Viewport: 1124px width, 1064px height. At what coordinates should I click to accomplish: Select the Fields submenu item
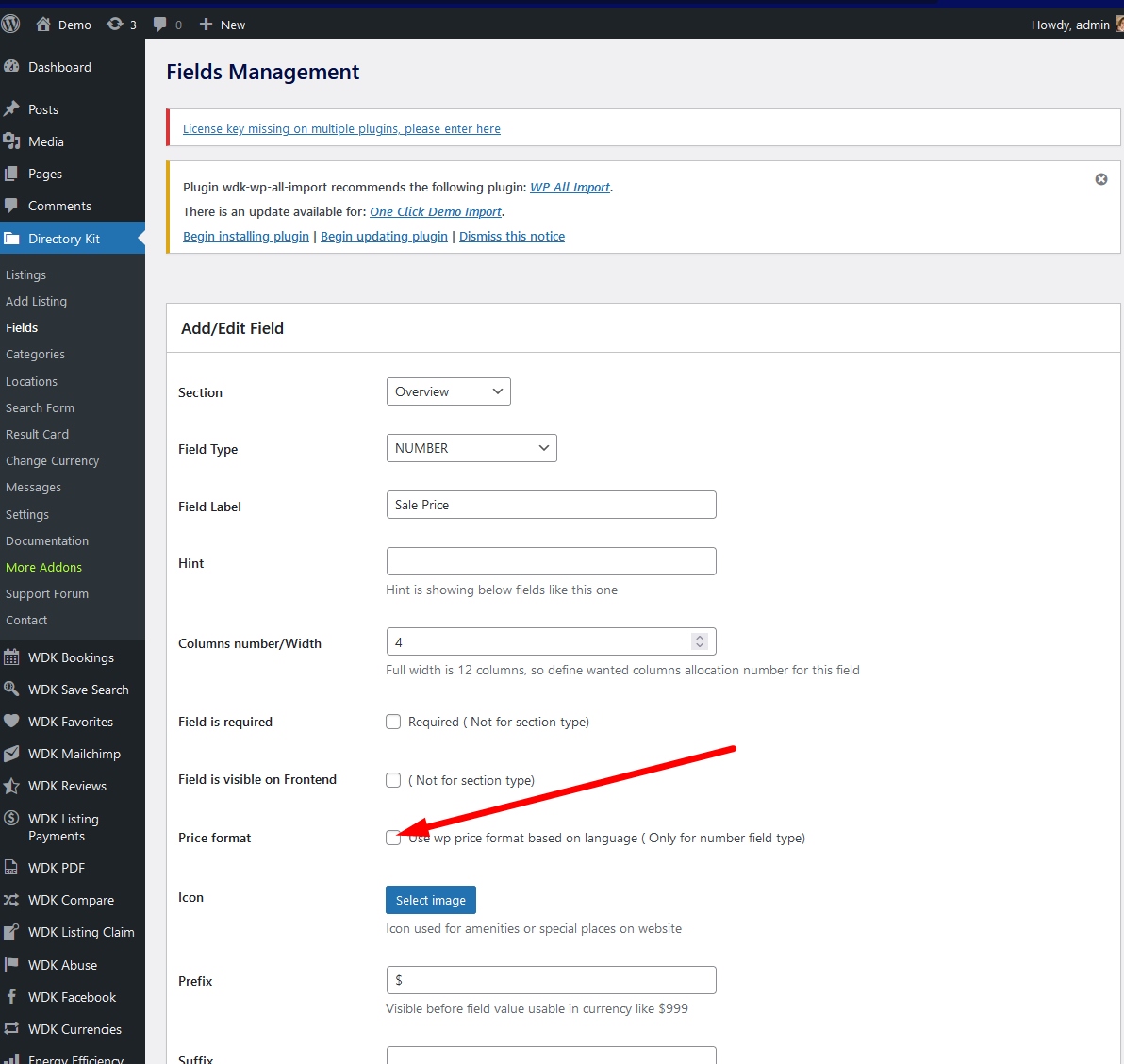23,327
